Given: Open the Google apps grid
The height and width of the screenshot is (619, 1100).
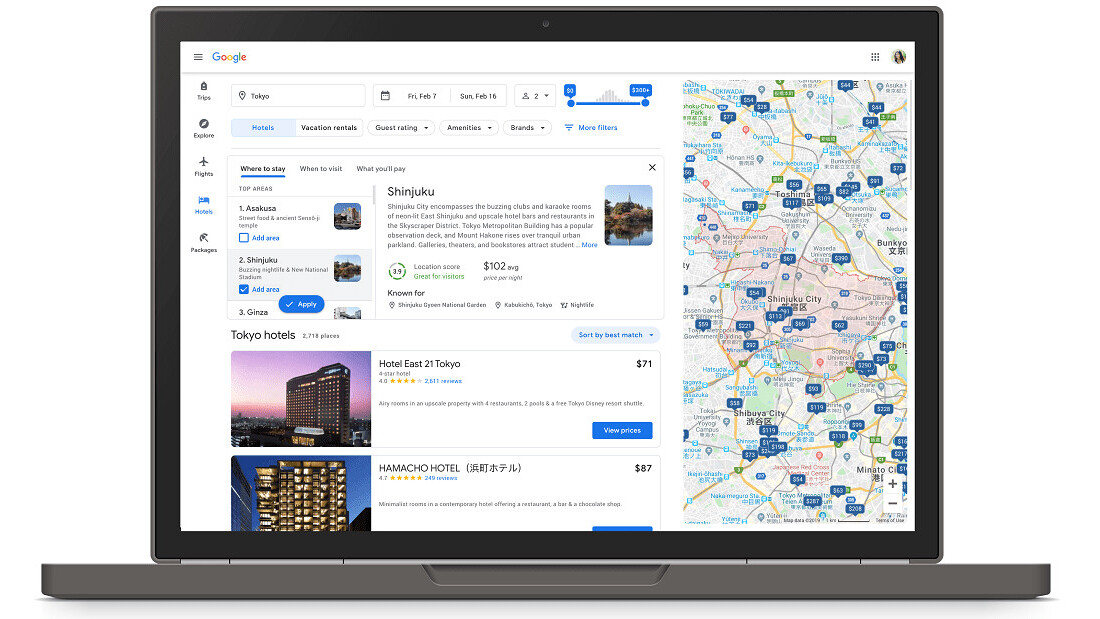Looking at the screenshot, I should pos(875,57).
